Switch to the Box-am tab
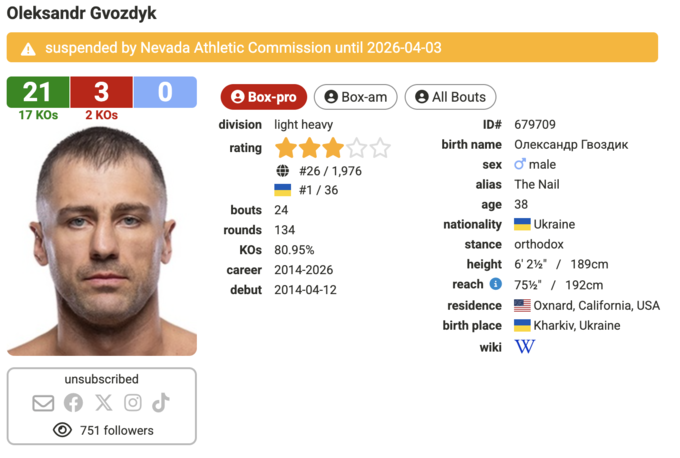The image size is (680, 458). pos(356,97)
